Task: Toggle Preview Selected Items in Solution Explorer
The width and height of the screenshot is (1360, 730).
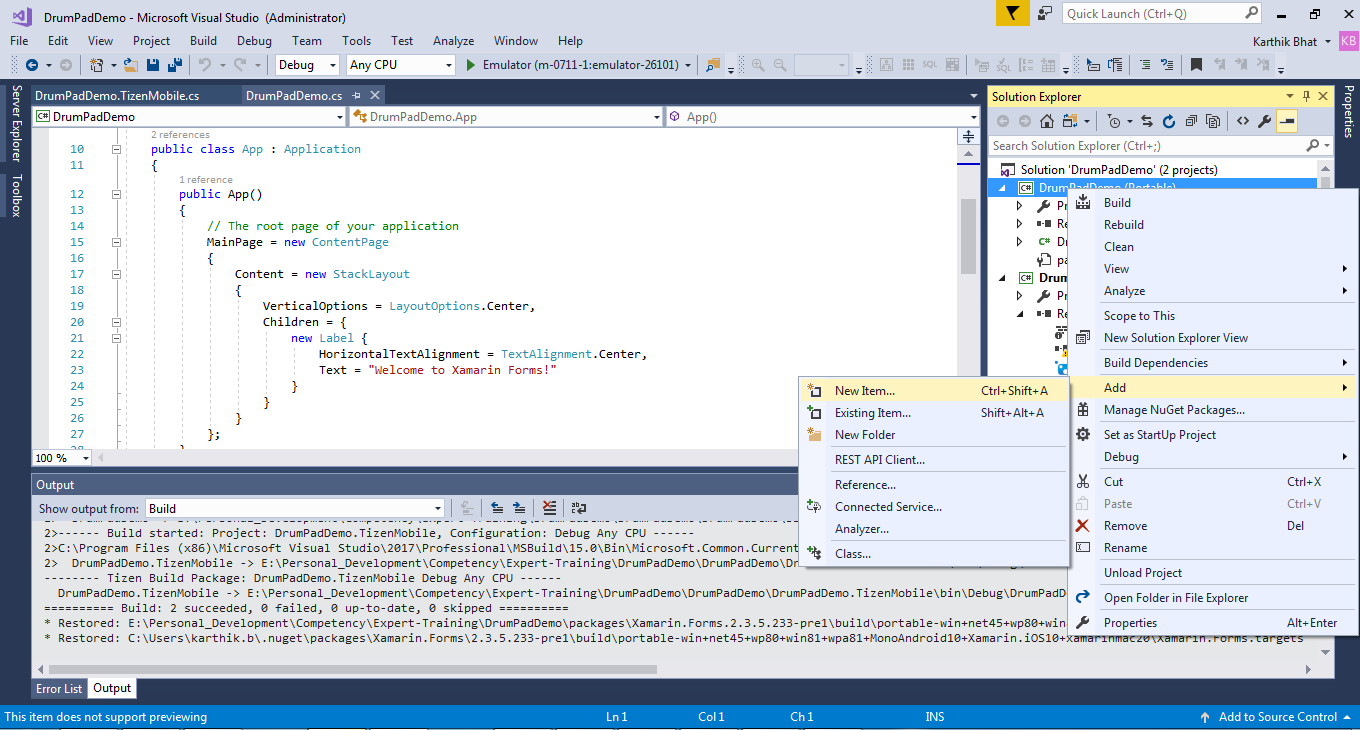Action: coord(1287,121)
